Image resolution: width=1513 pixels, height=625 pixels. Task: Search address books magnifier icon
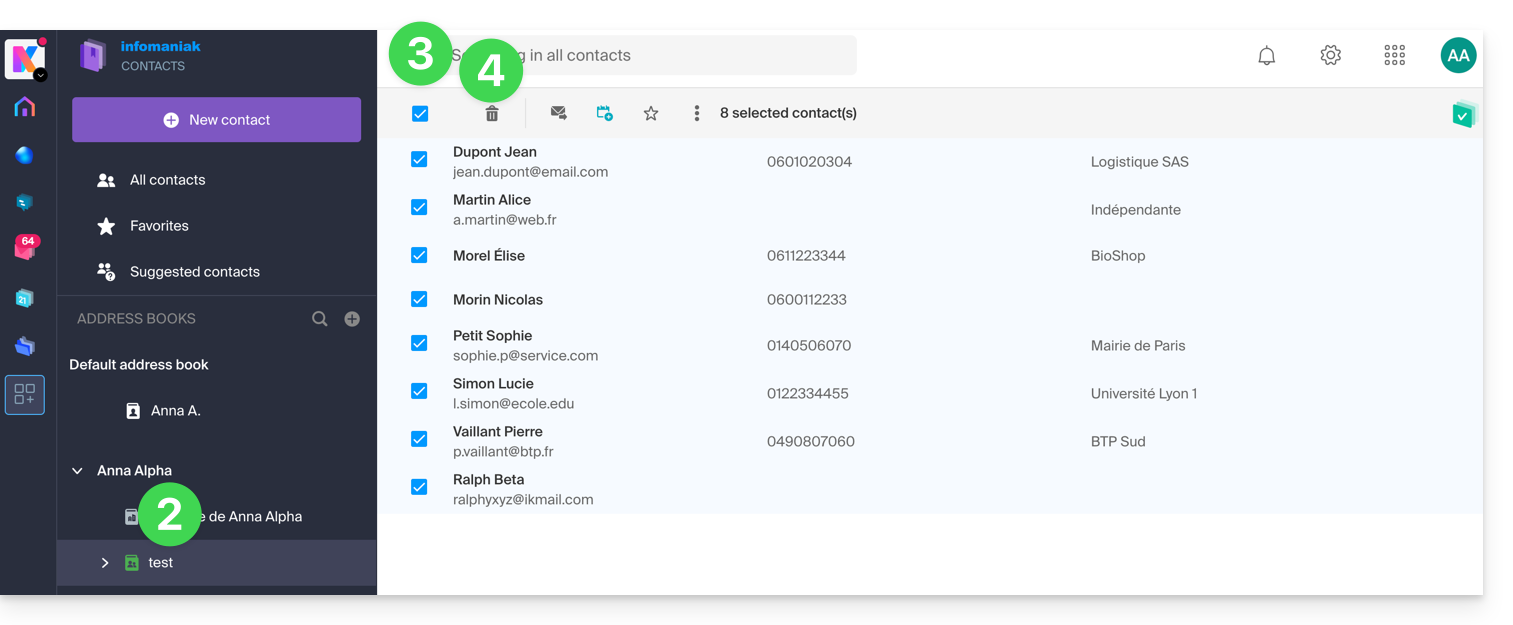[320, 319]
